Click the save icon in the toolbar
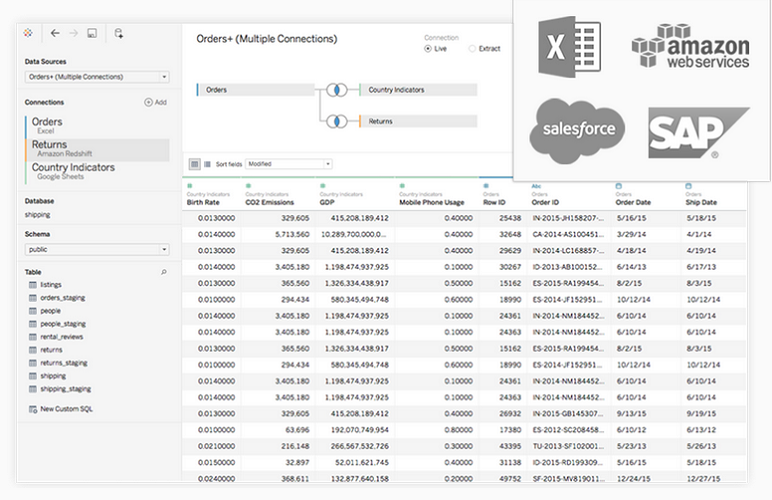The width and height of the screenshot is (772, 500). tap(92, 33)
